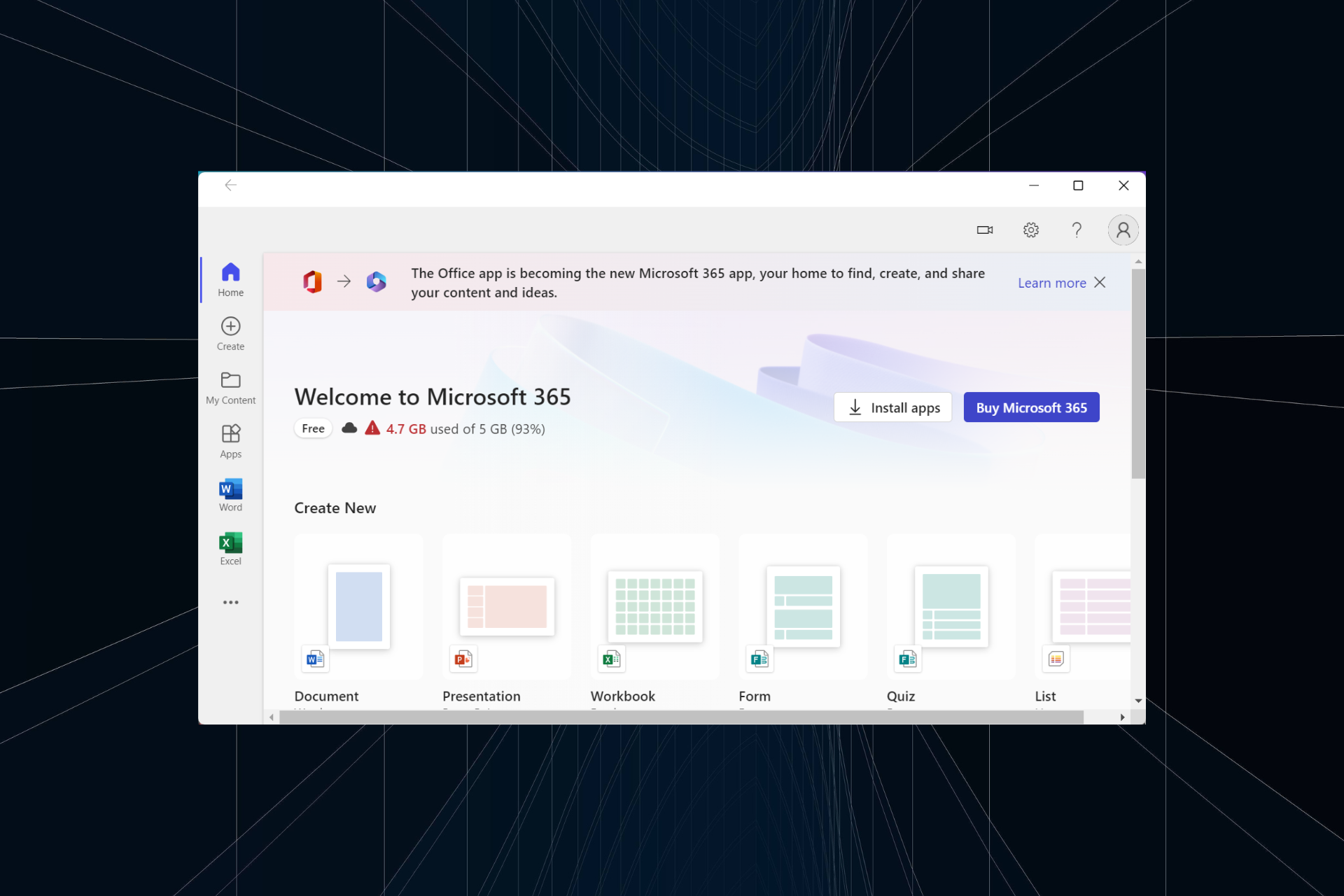Create a new Document thumbnail
This screenshot has height=896, width=1344.
pos(358,606)
